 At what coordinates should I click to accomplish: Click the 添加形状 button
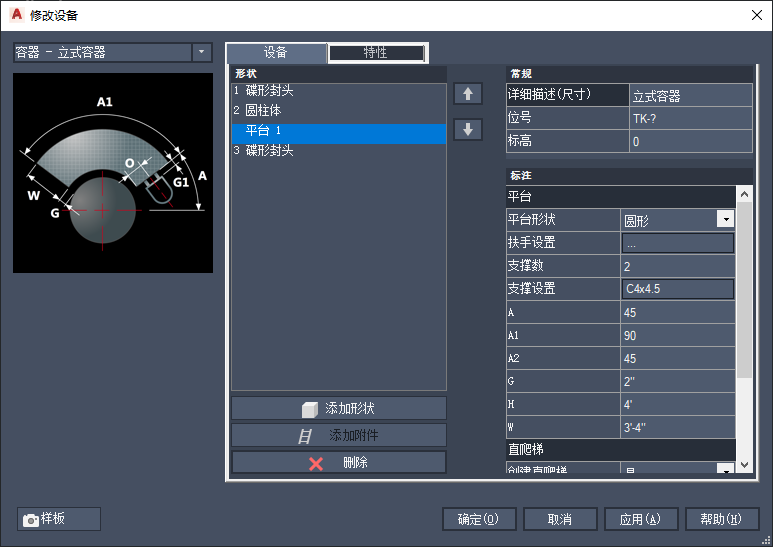[339, 409]
